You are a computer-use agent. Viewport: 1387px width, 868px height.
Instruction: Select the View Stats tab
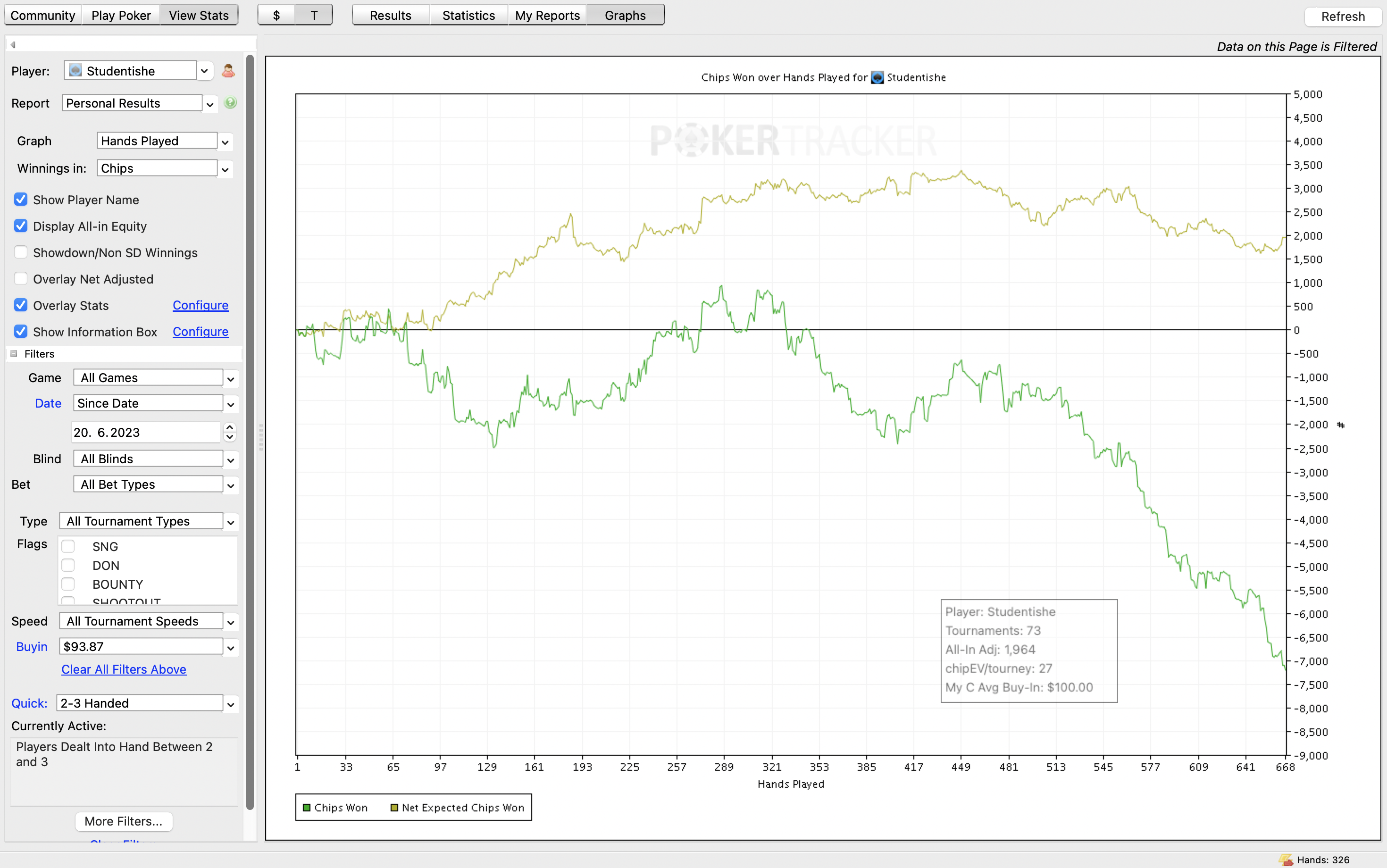(x=199, y=15)
